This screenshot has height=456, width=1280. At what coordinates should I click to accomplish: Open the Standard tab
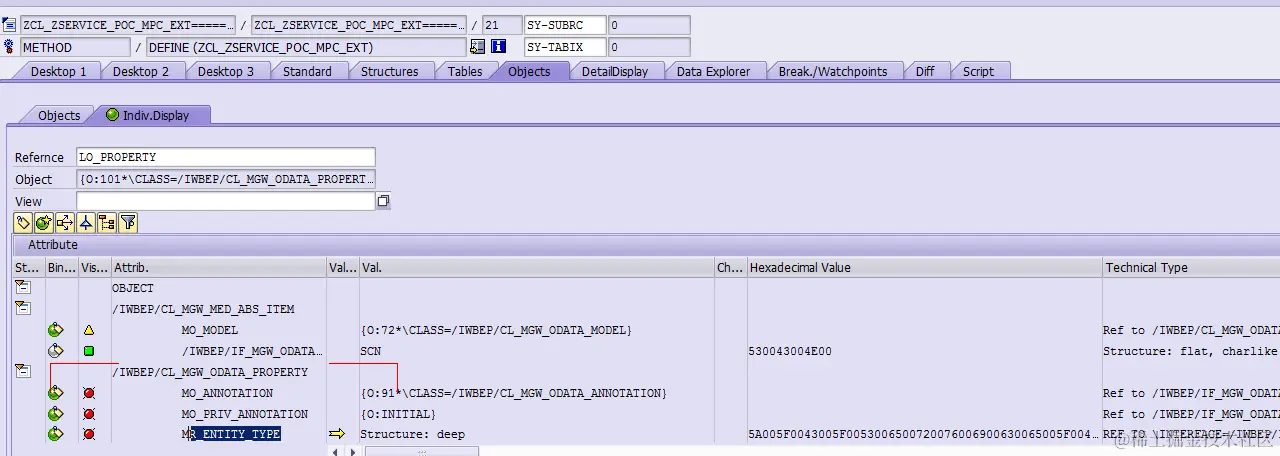[307, 71]
